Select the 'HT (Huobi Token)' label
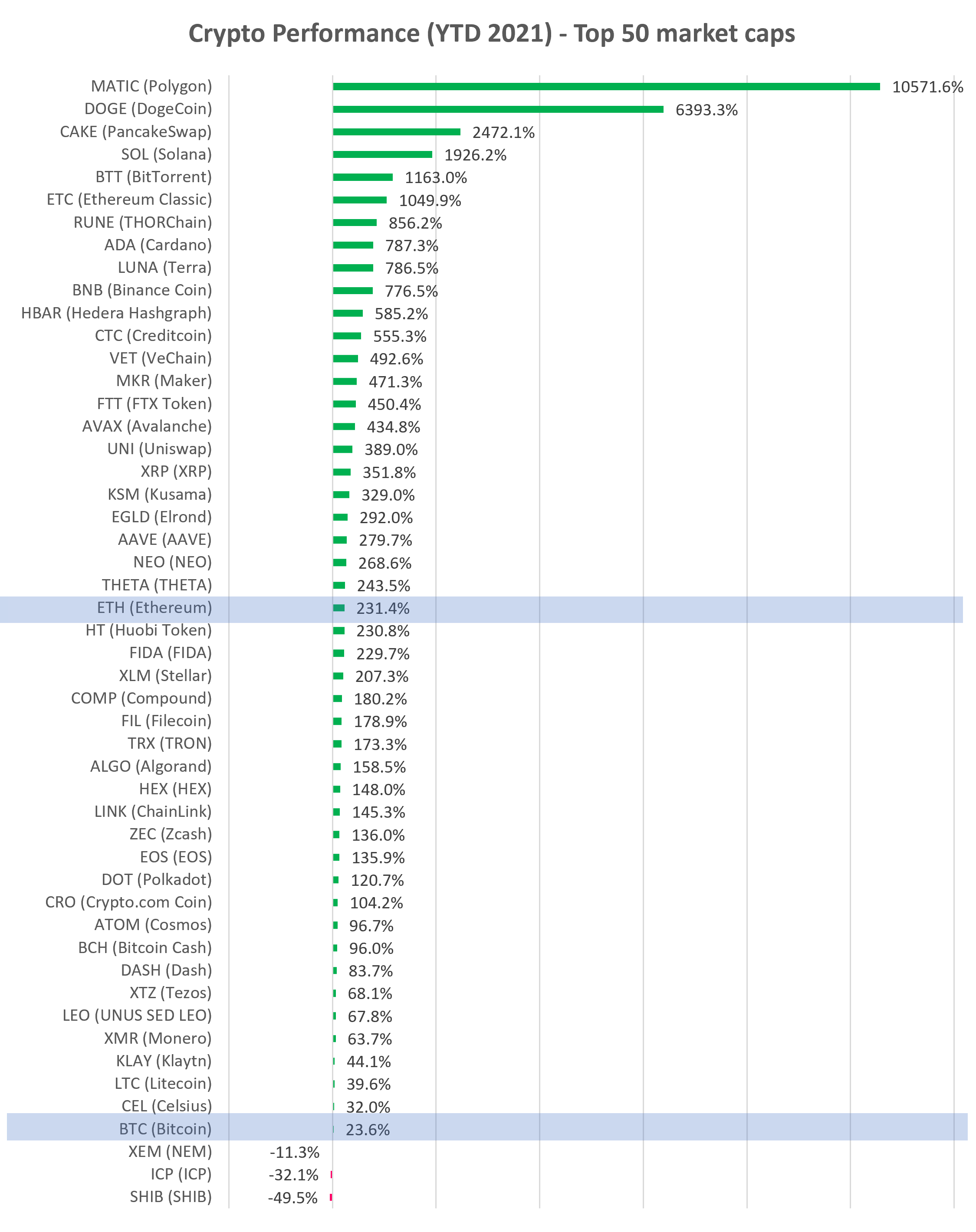Screen dimensions: 976x1232 148,630
